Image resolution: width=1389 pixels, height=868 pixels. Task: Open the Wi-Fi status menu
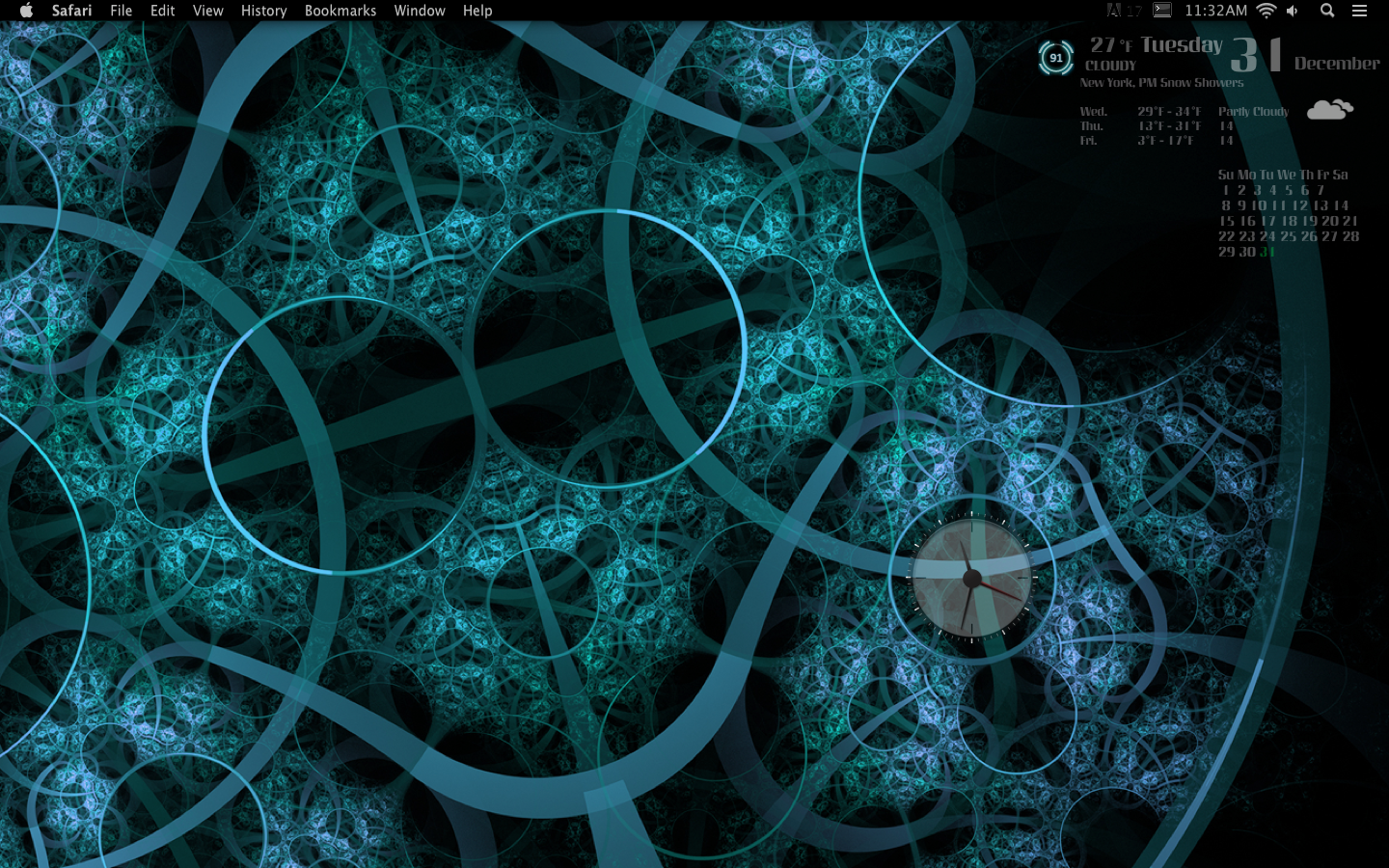pos(1266,11)
